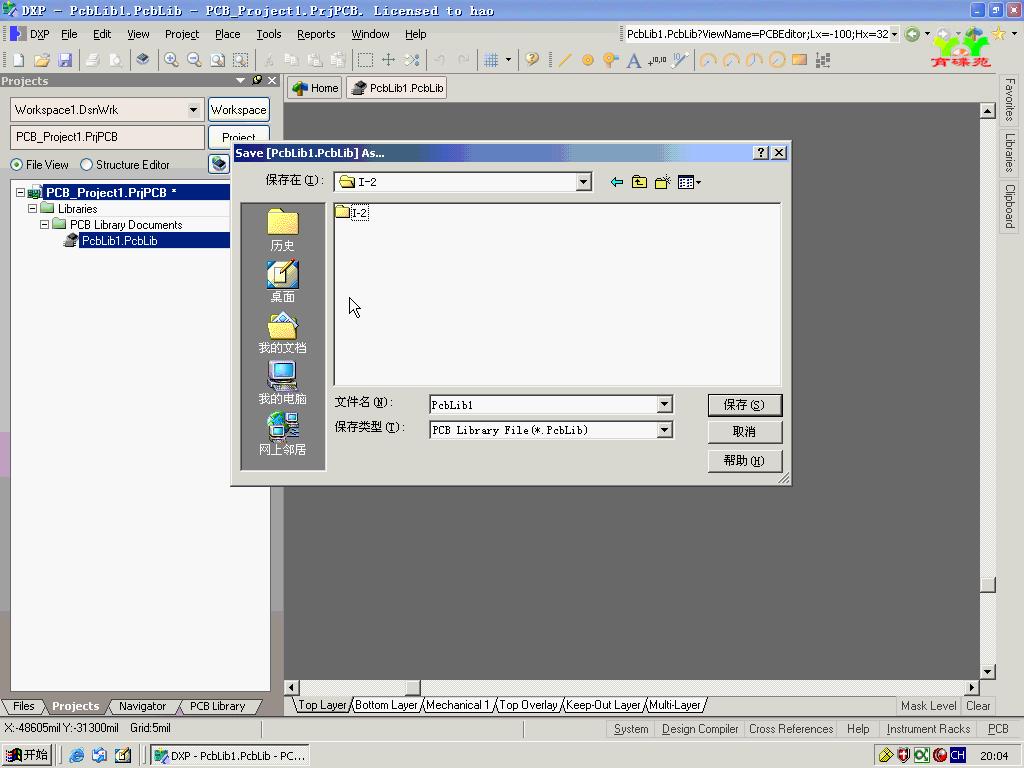
Task: Open the Edit menu
Action: click(102, 34)
